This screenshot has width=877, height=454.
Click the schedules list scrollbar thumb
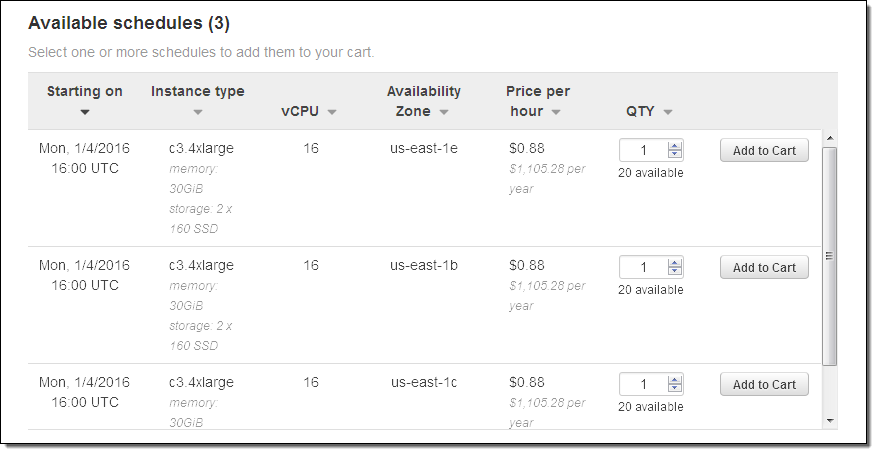[829, 255]
